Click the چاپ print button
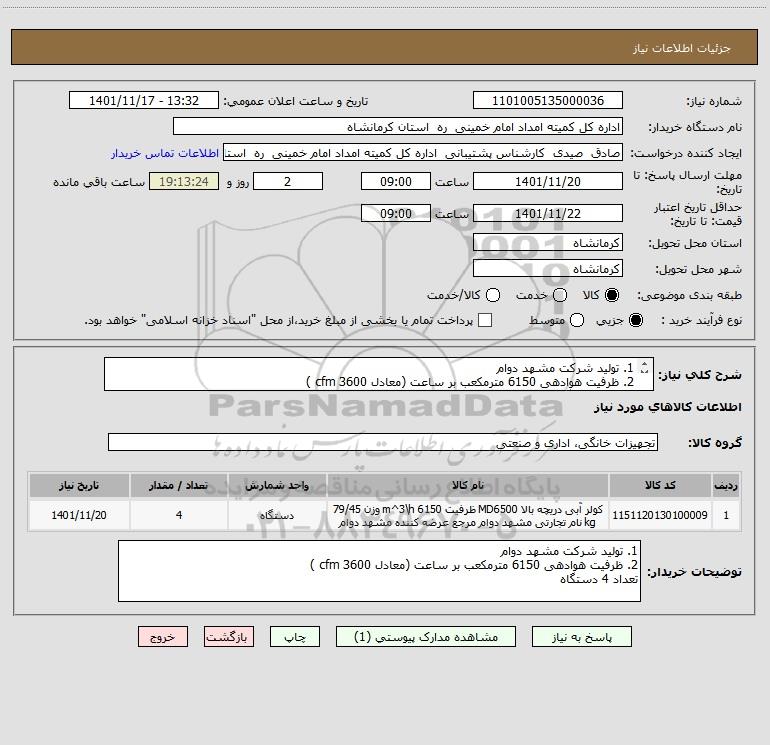 295,637
